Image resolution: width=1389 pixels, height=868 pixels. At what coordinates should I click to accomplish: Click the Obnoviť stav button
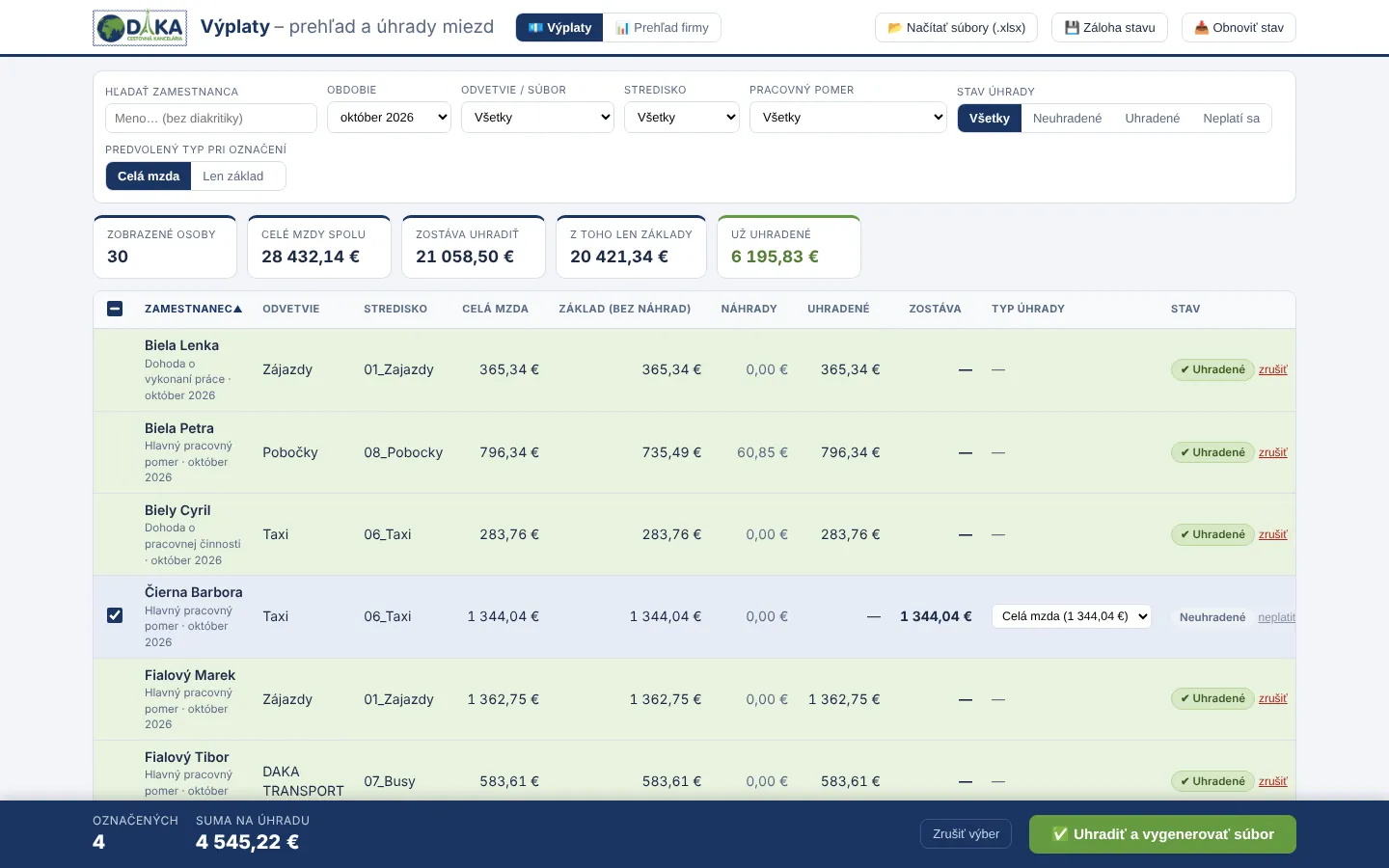pos(1239,28)
